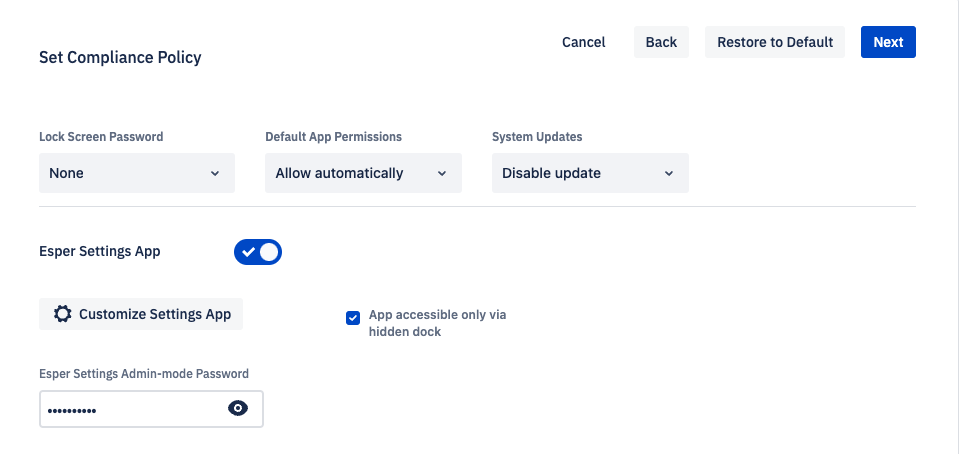This screenshot has height=454, width=961.
Task: Uncheck App accessible only via hidden dock
Action: pos(353,318)
